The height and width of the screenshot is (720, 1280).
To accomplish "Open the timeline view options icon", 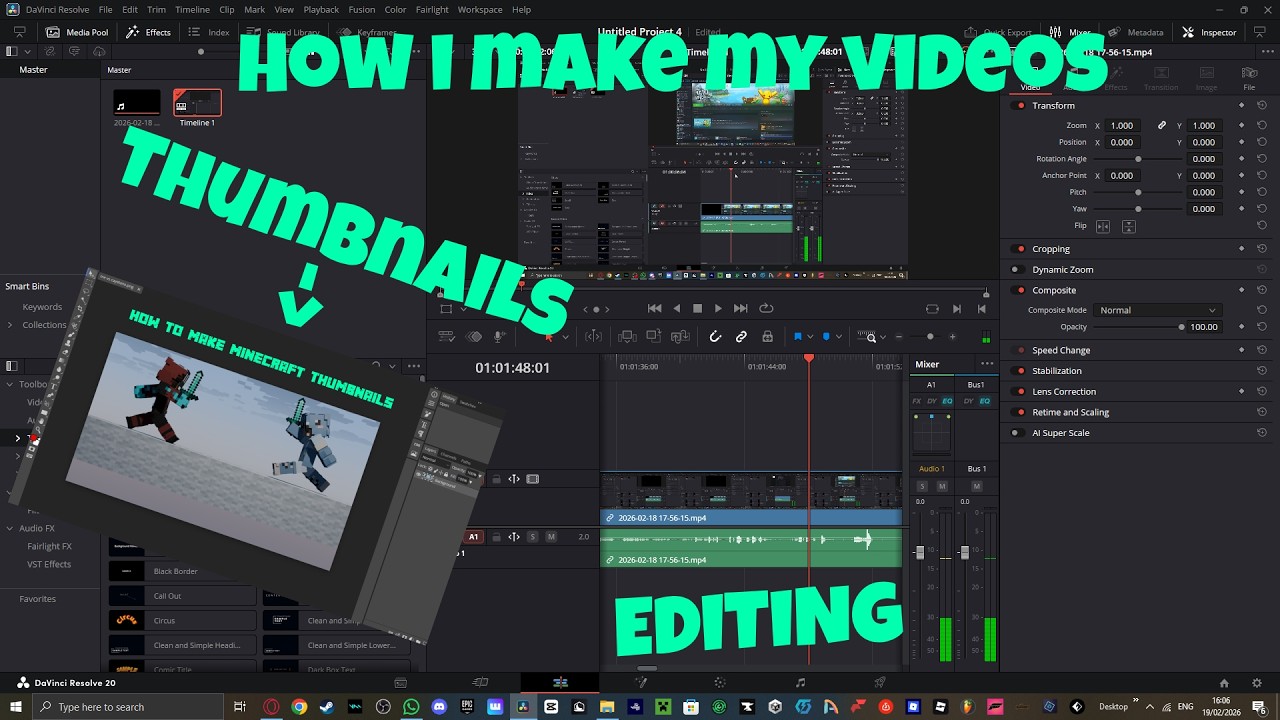I will [447, 337].
